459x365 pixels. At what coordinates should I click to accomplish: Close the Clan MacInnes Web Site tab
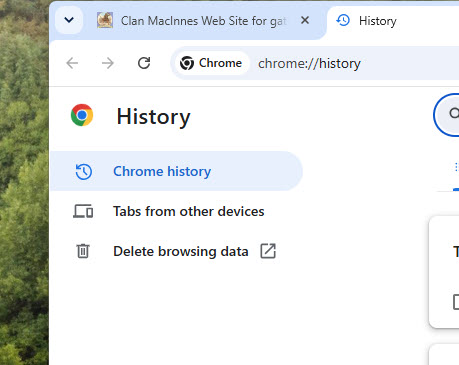pos(305,21)
